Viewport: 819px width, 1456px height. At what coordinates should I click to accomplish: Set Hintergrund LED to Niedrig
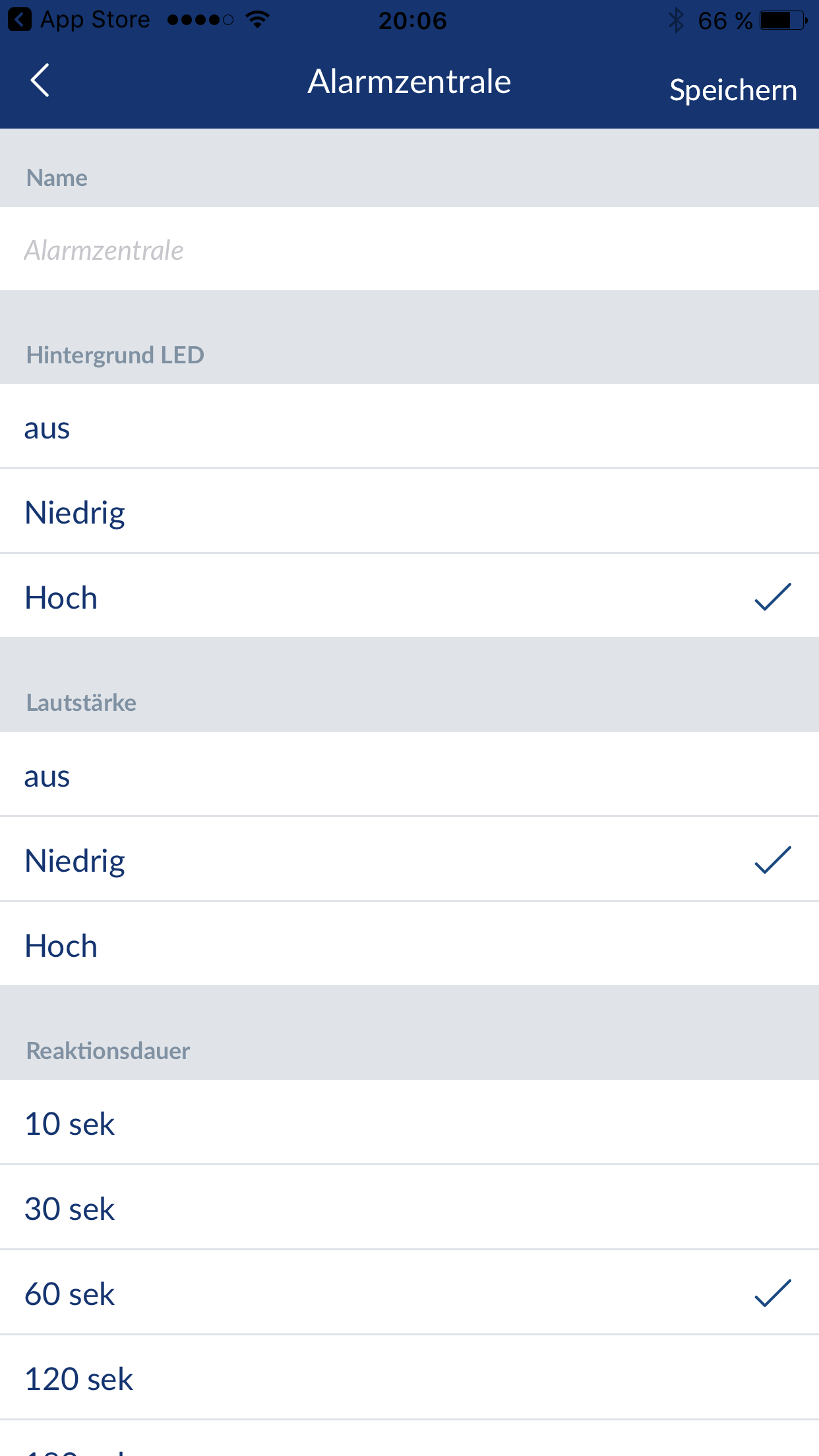pos(409,512)
